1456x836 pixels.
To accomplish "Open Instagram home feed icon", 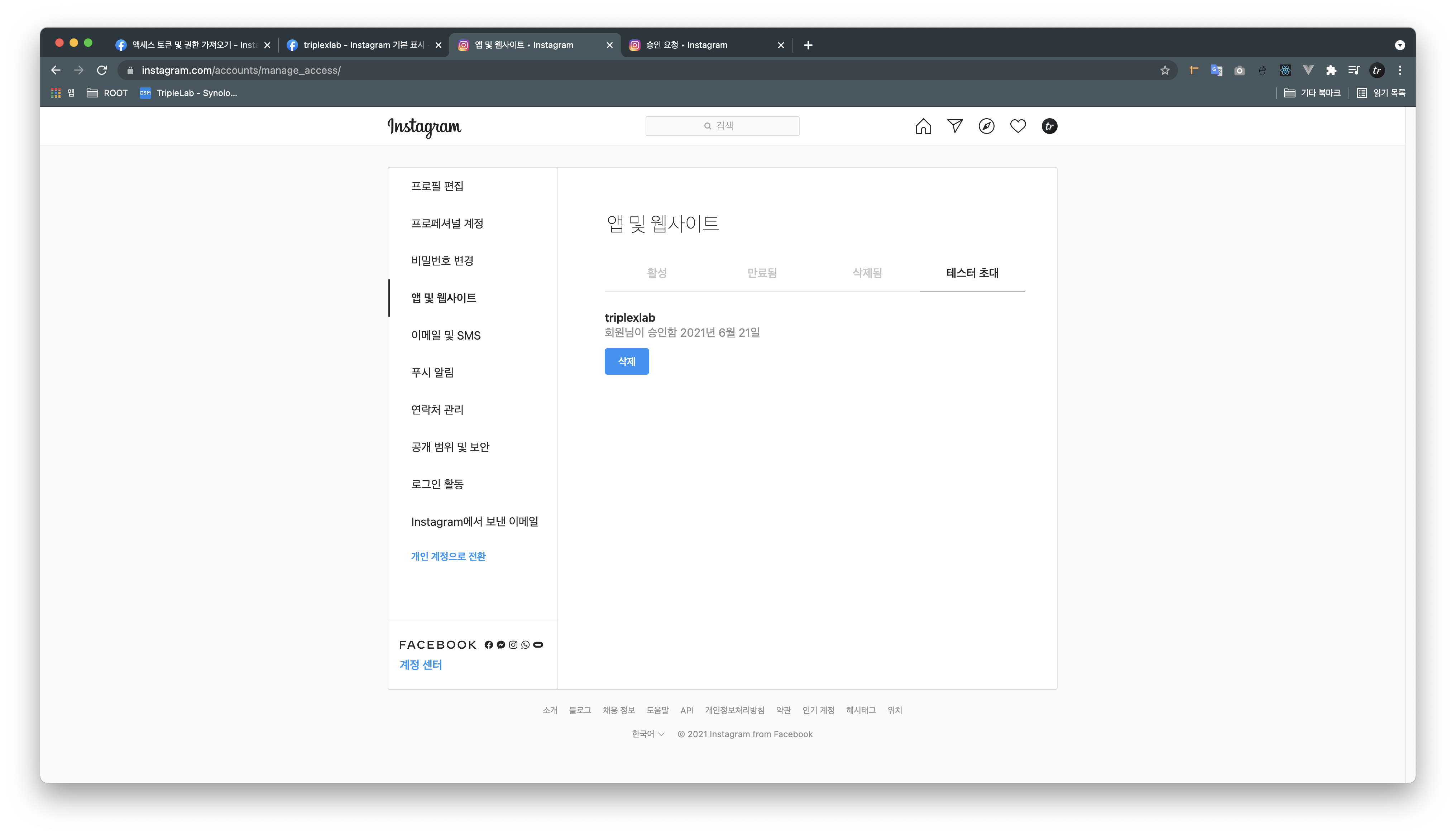I will pyautogui.click(x=923, y=126).
